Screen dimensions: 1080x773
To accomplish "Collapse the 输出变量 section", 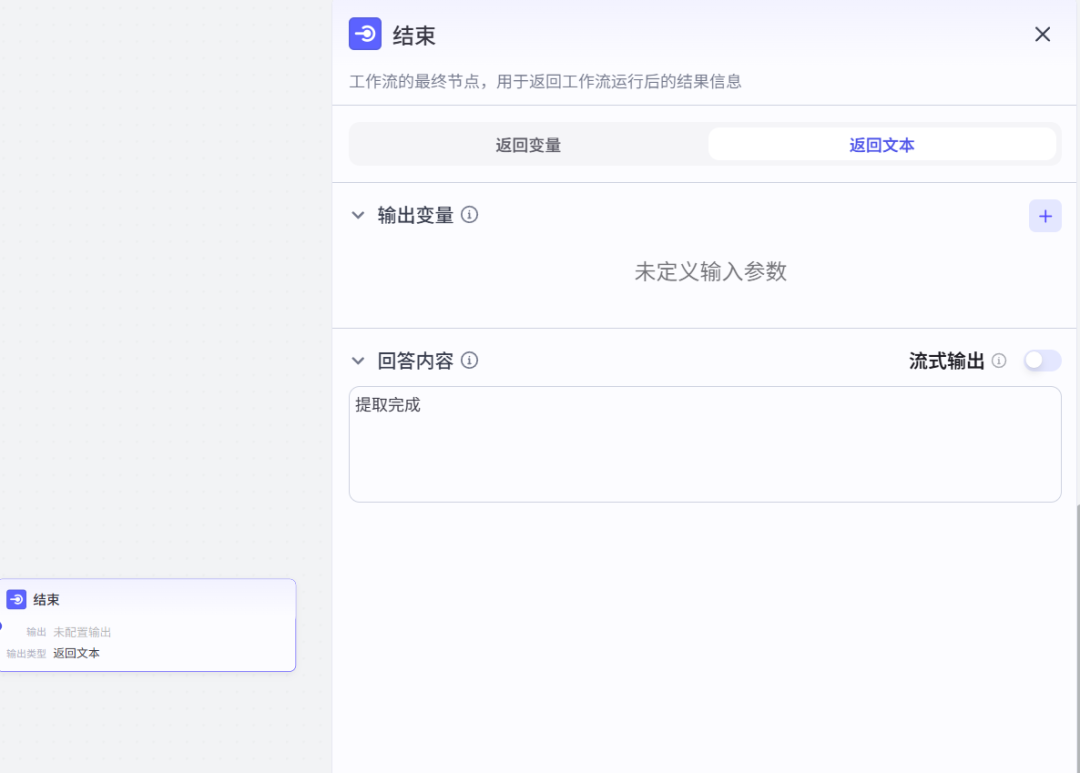I will tap(358, 215).
